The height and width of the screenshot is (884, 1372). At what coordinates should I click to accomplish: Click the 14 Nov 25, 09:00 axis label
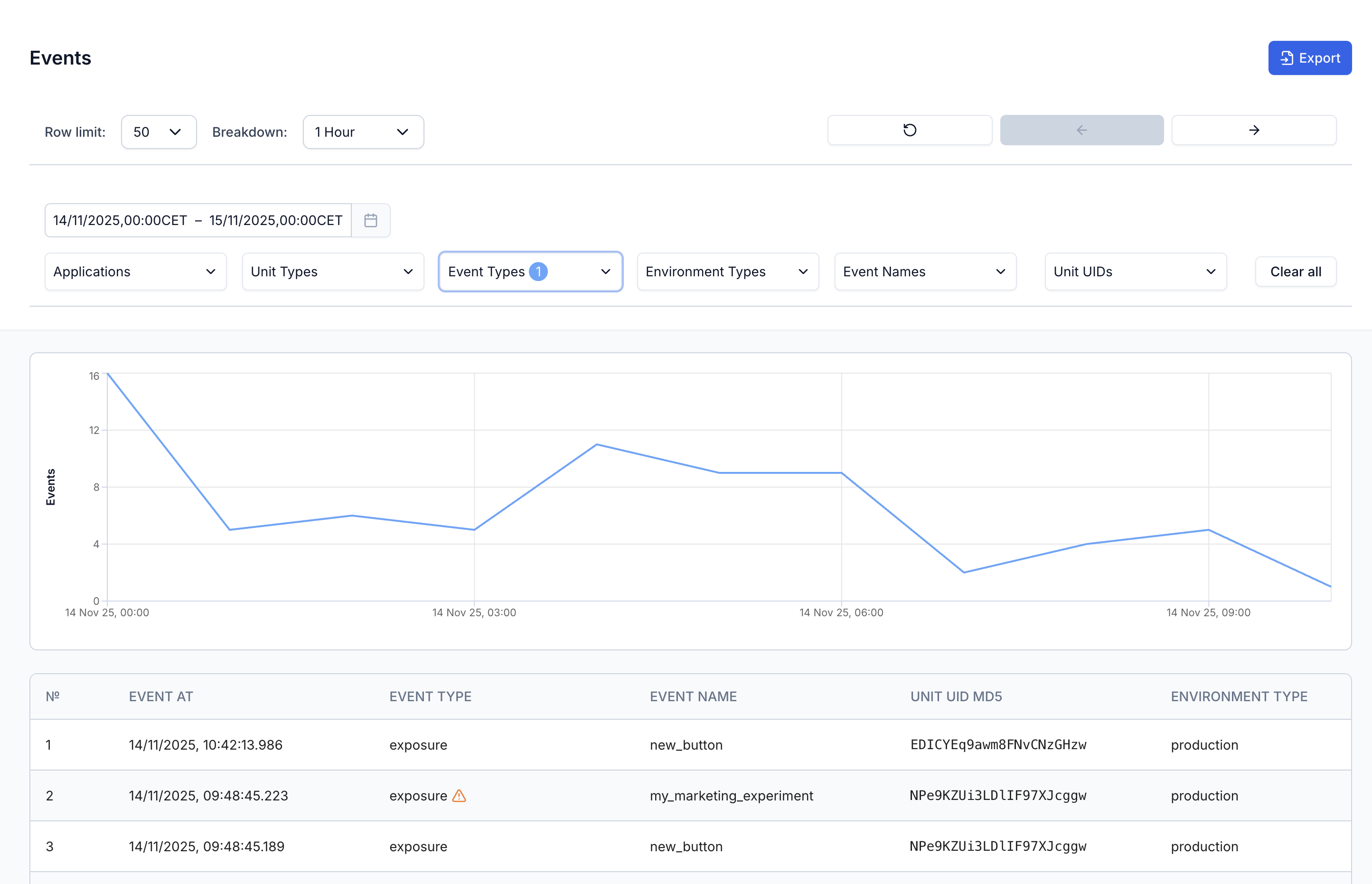[x=1208, y=612]
